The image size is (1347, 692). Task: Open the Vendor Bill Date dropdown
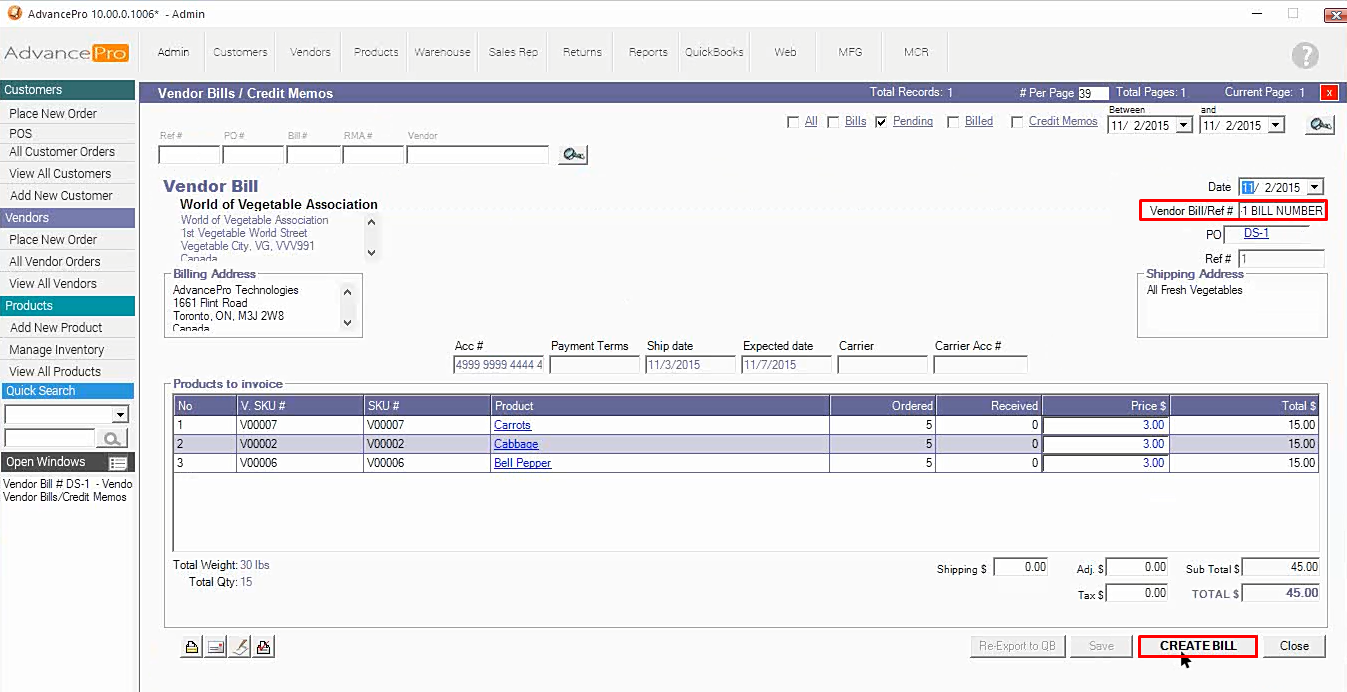point(1314,187)
